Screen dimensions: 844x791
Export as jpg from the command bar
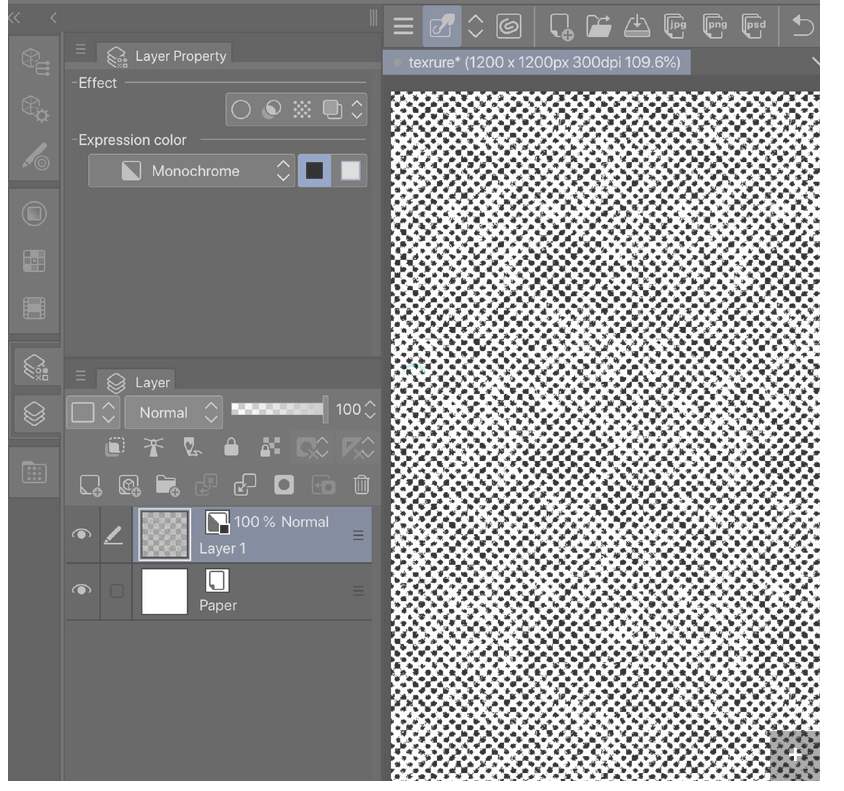pos(675,26)
